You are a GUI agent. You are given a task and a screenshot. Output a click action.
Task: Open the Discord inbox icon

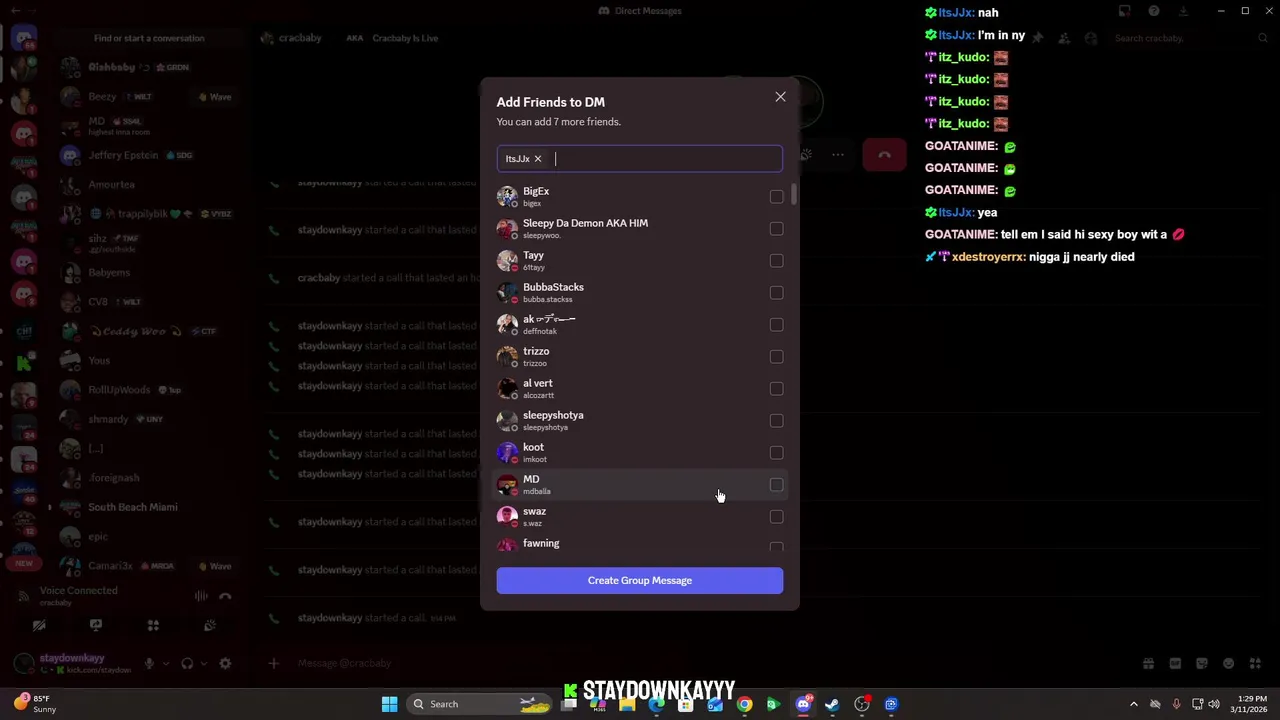tap(1125, 11)
